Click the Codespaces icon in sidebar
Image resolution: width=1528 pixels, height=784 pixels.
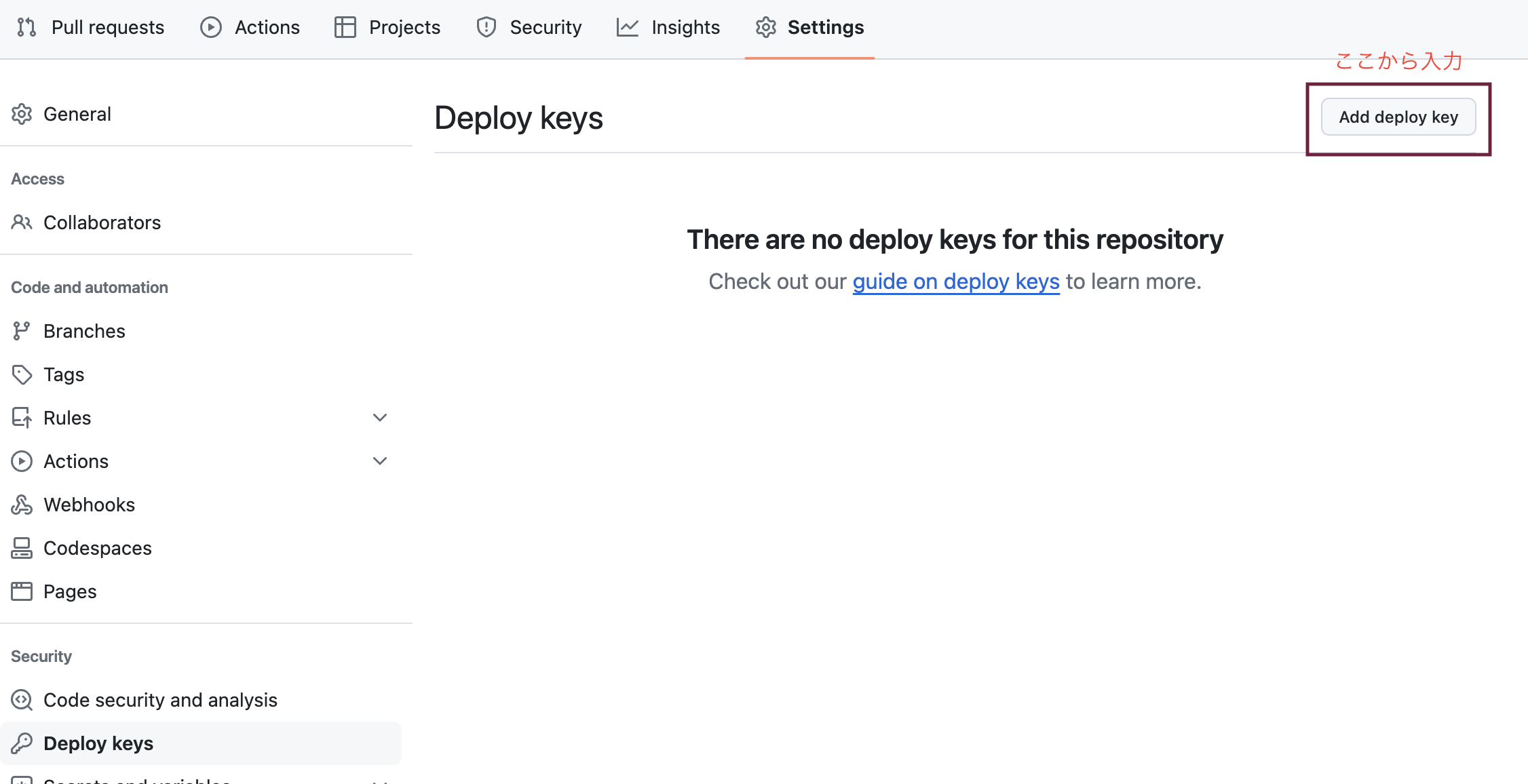coord(22,548)
